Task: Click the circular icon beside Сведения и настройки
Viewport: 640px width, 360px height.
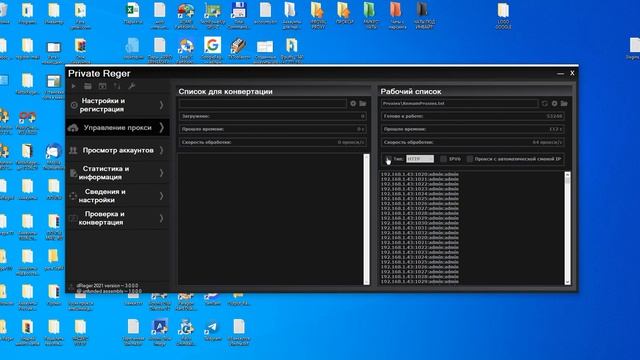Action: [73, 196]
